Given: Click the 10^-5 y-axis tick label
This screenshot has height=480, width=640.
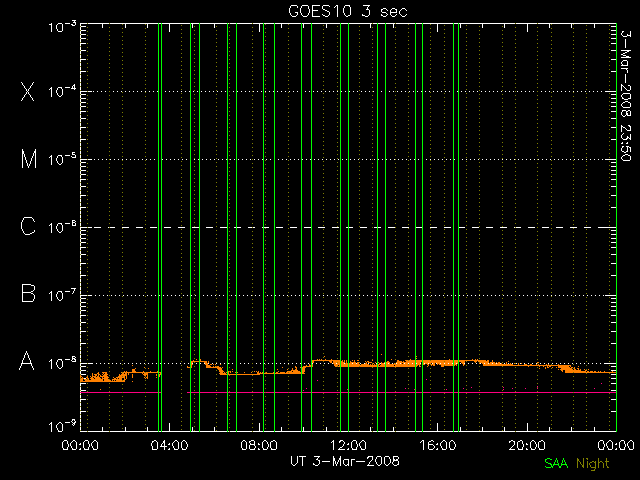Looking at the screenshot, I should pyautogui.click(x=62, y=160).
